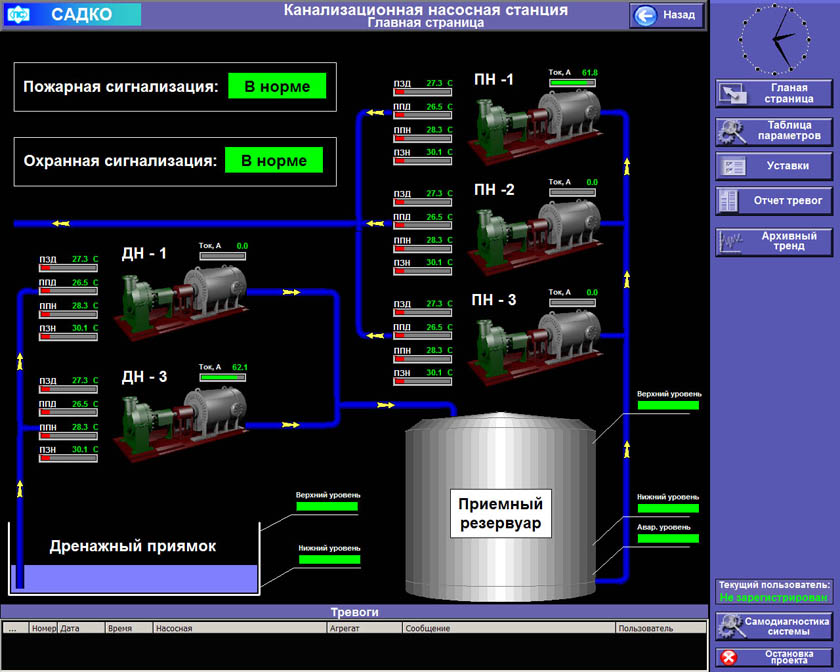Open Гланая страница main page
The image size is (840, 672).
pyautogui.click(x=774, y=93)
